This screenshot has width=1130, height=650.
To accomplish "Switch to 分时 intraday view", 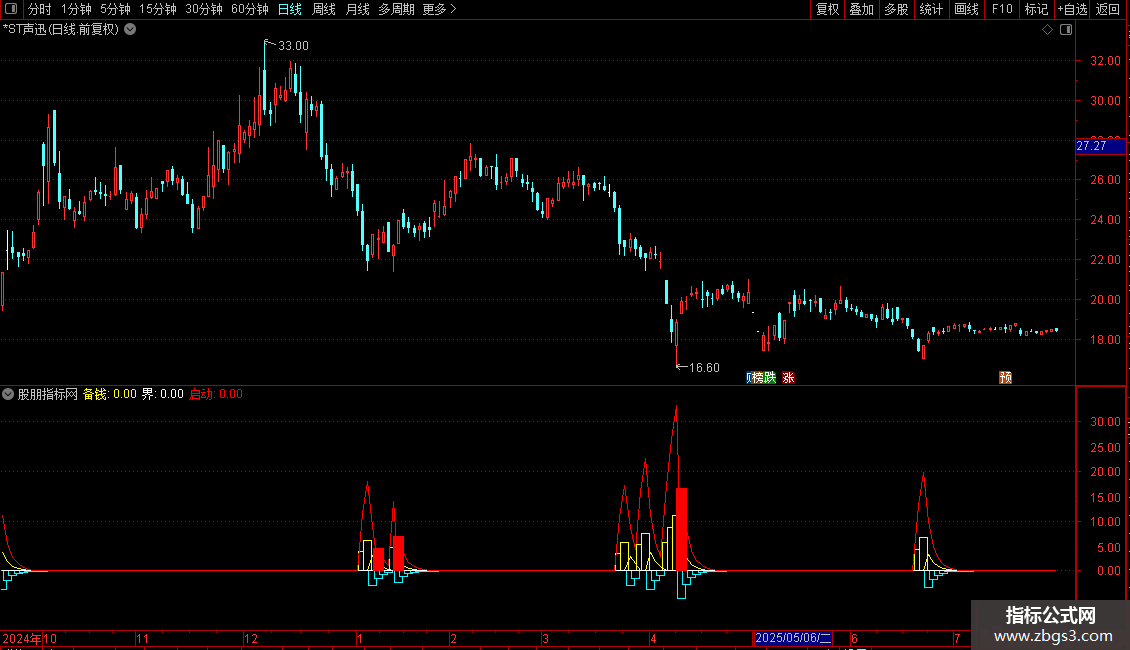I will click(40, 9).
